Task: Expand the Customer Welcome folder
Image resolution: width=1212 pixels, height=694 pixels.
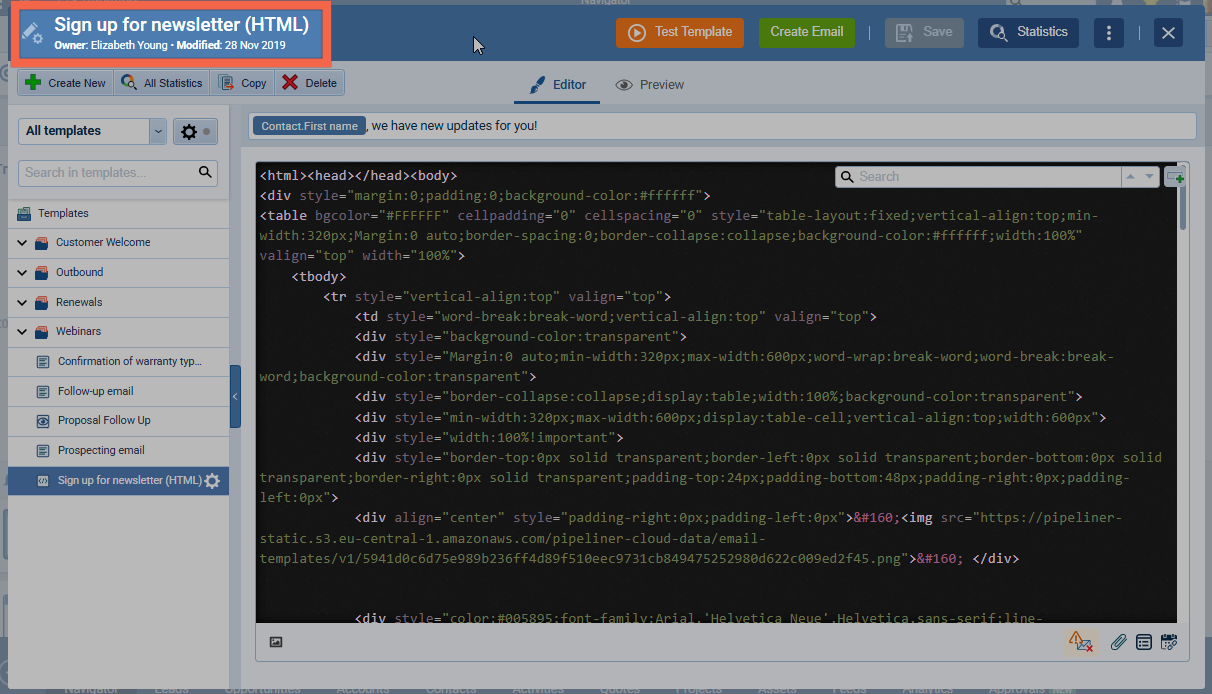Action: coord(22,242)
